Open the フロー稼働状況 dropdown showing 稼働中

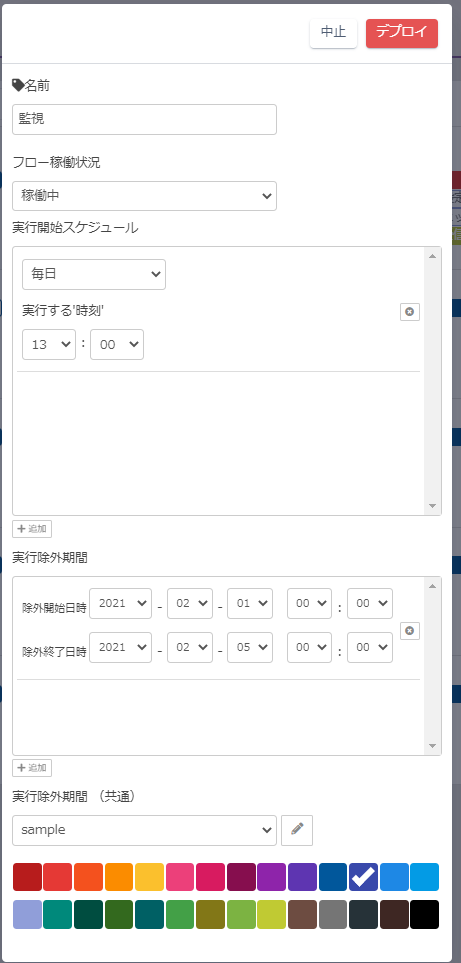point(144,196)
